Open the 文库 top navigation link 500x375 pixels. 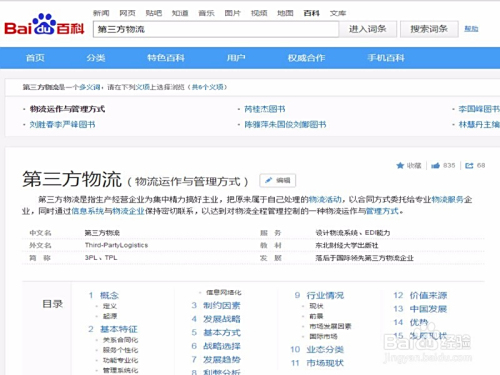point(338,13)
